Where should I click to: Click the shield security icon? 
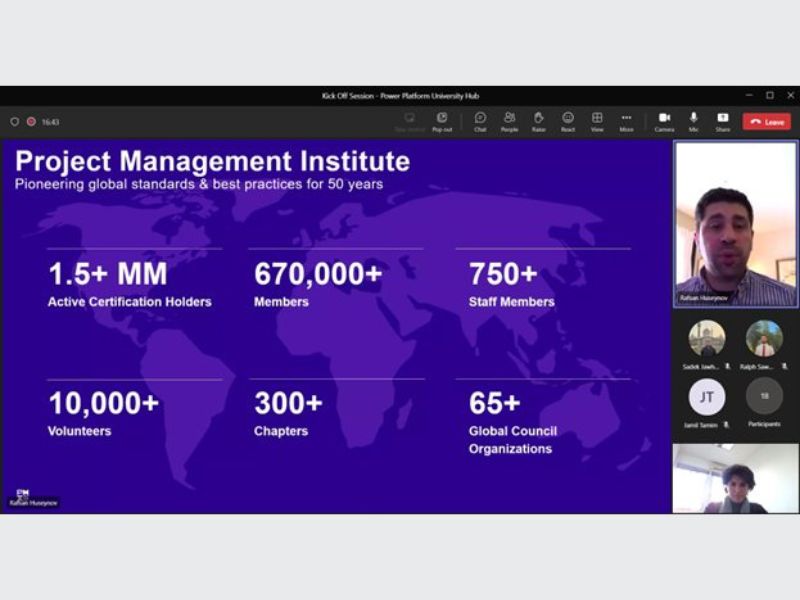click(15, 122)
